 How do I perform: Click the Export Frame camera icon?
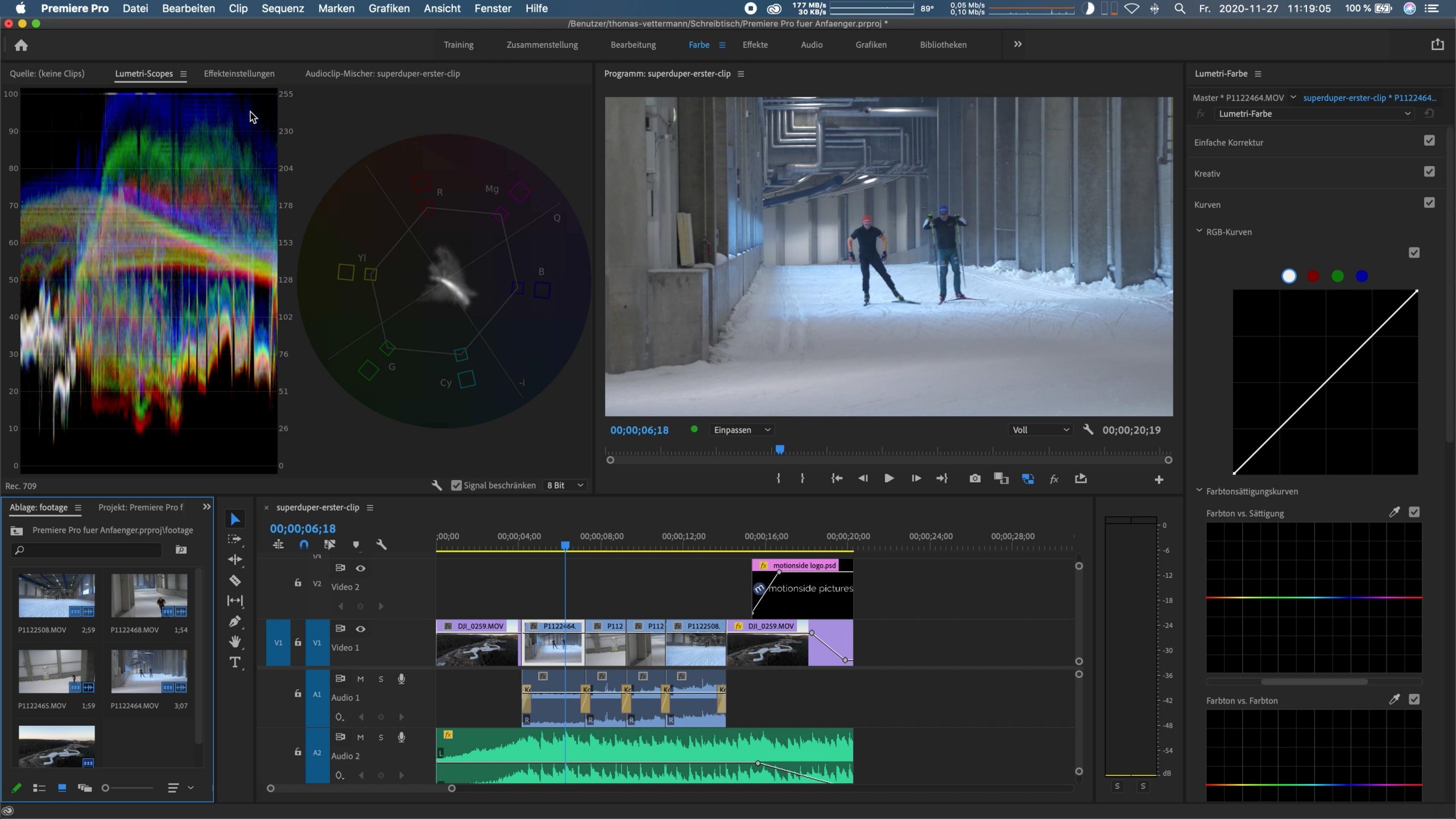point(975,478)
